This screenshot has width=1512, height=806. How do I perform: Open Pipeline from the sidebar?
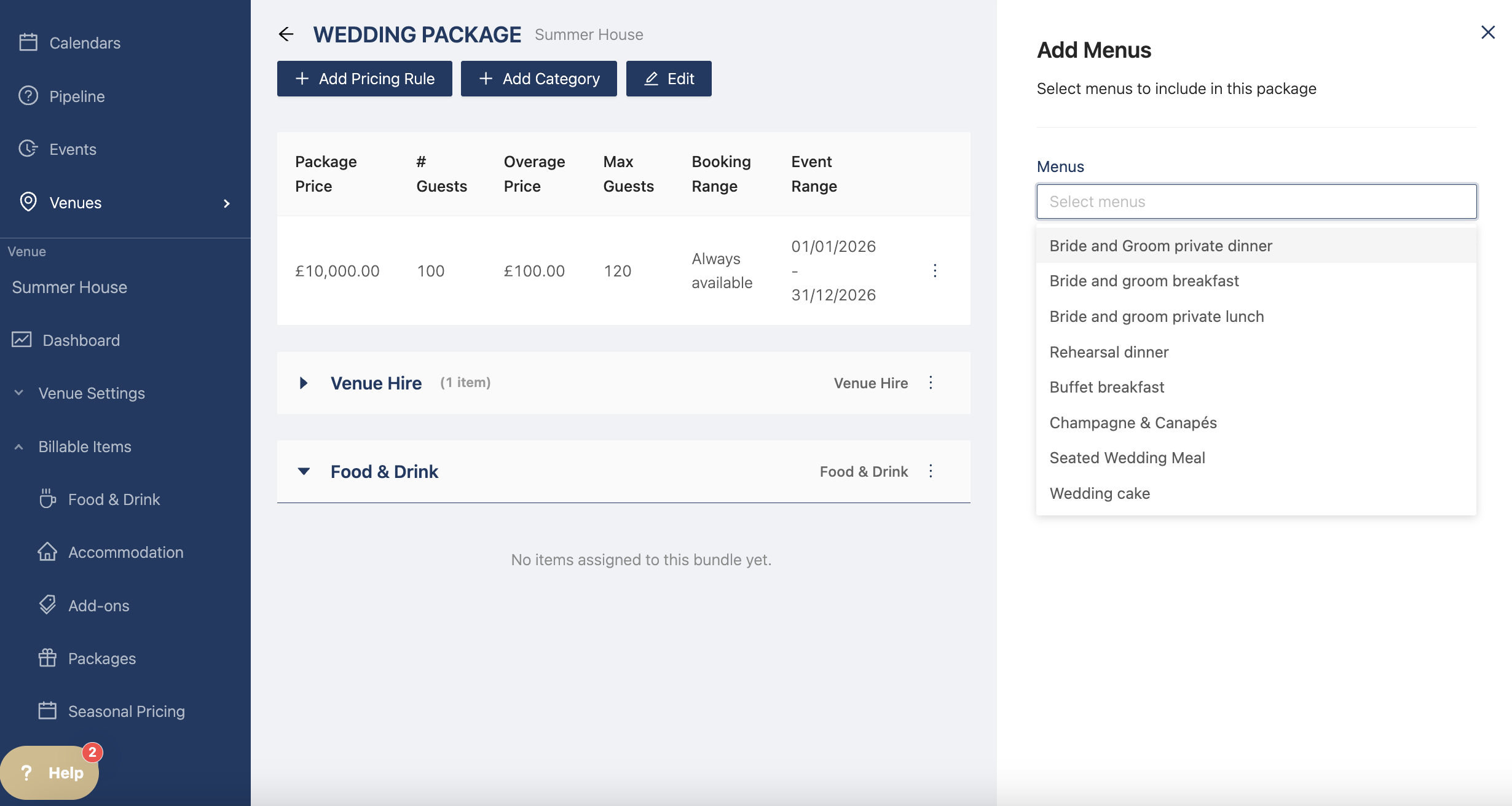(x=77, y=96)
